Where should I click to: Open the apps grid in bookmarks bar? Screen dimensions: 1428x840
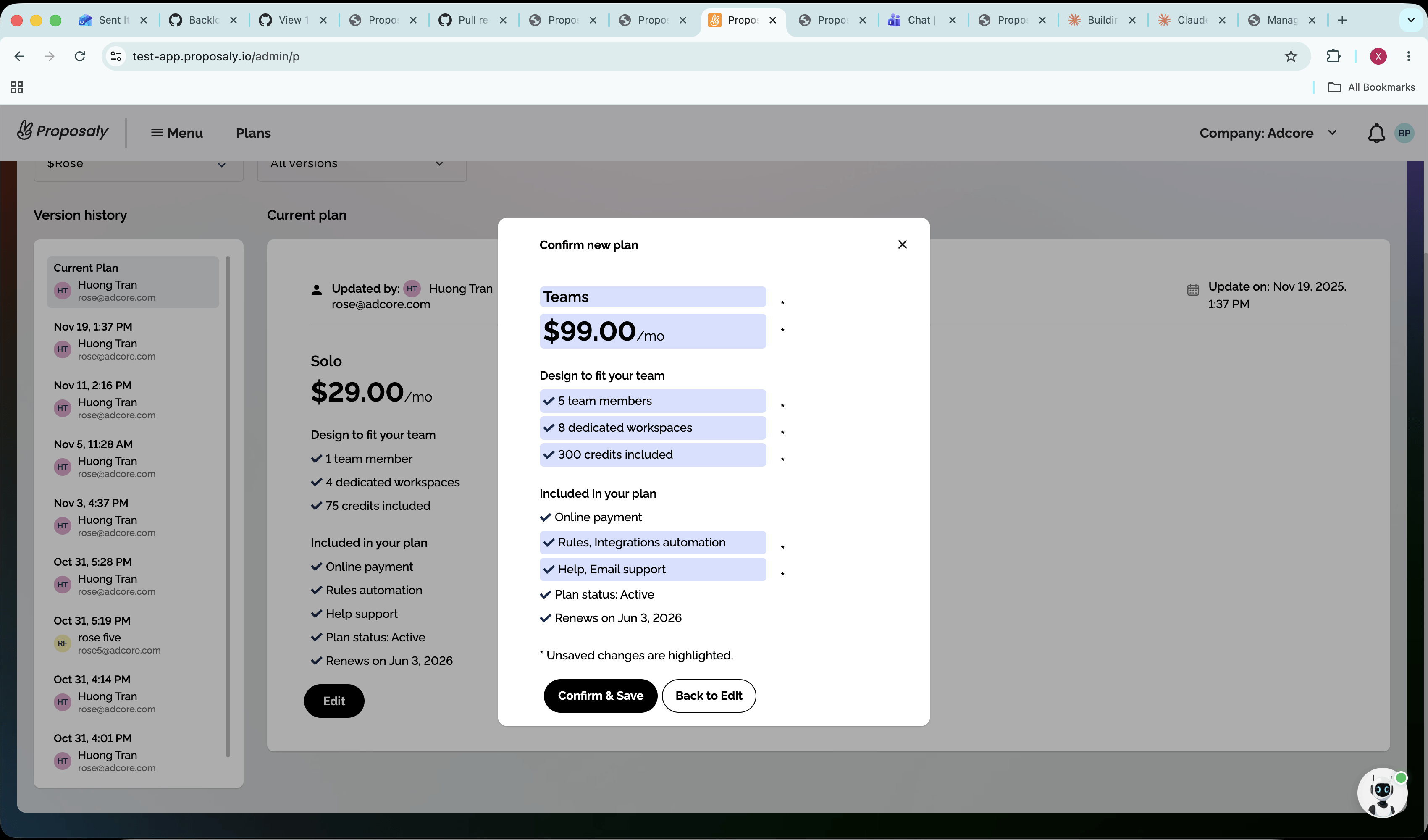[x=17, y=87]
